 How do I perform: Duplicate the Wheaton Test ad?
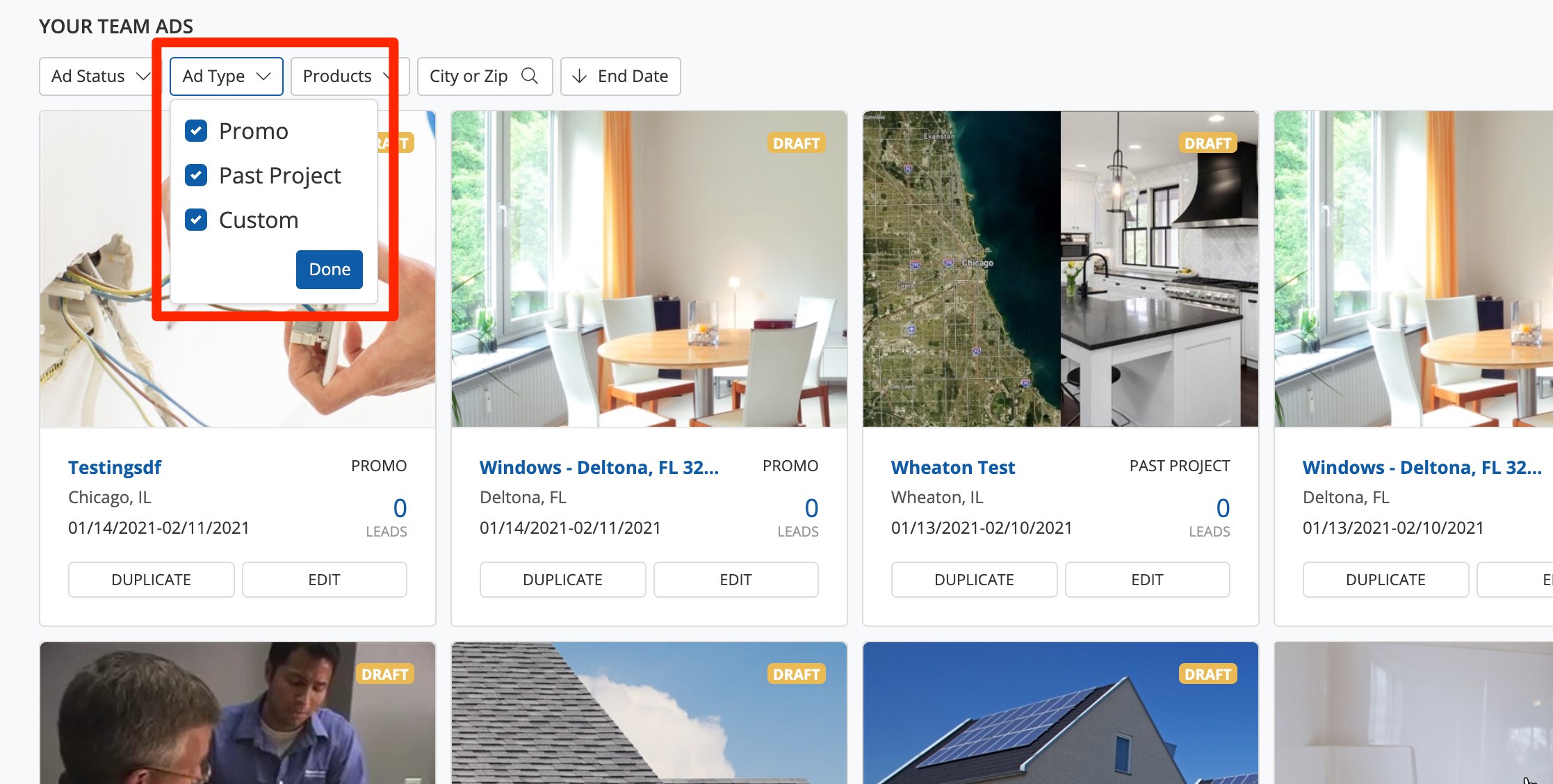coord(974,580)
